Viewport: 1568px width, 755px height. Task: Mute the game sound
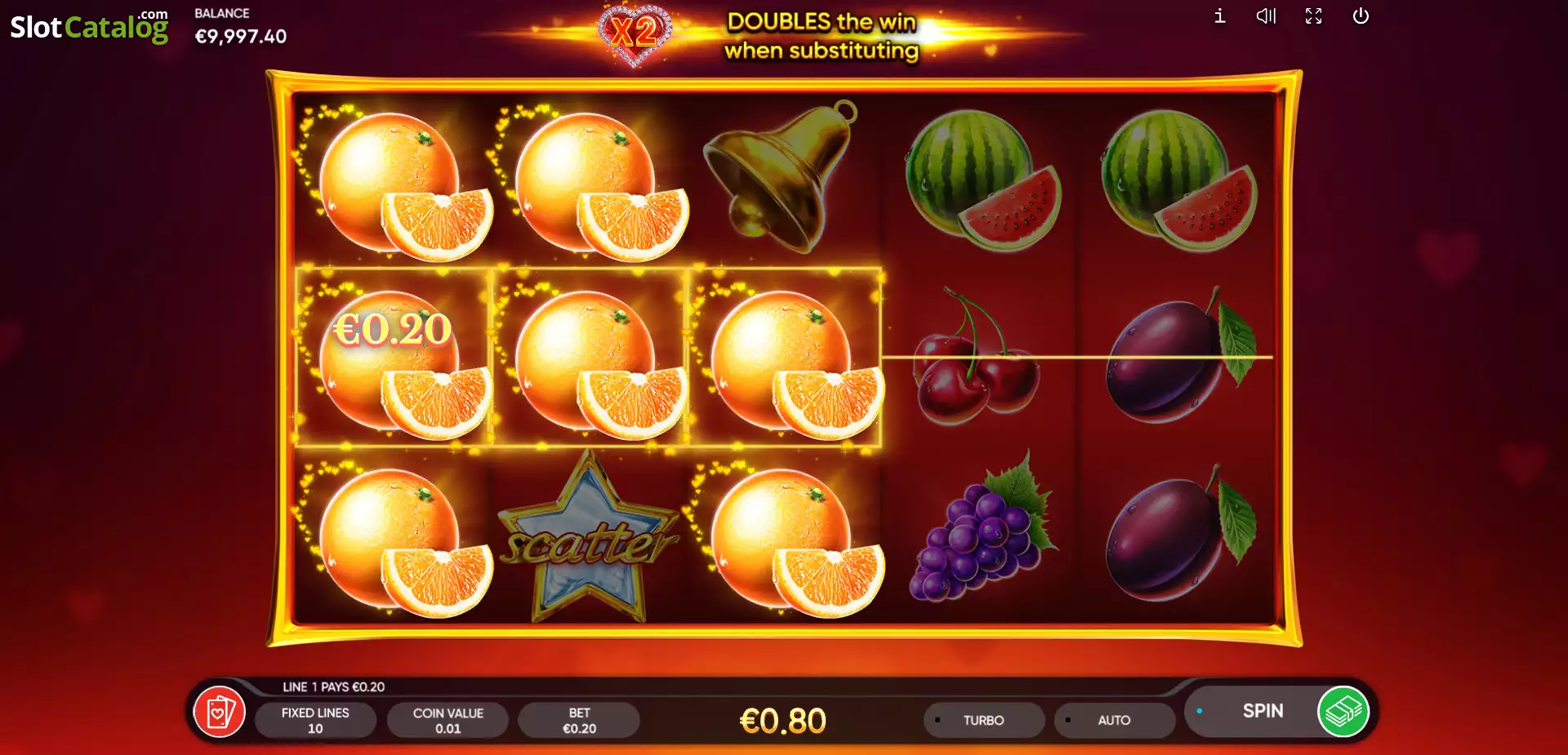click(1266, 16)
